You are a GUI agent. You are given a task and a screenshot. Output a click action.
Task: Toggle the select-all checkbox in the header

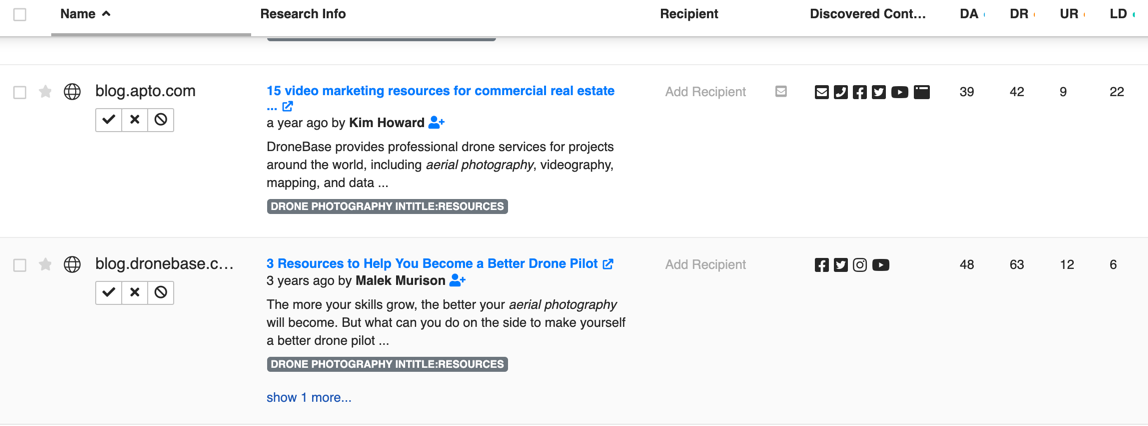point(20,15)
